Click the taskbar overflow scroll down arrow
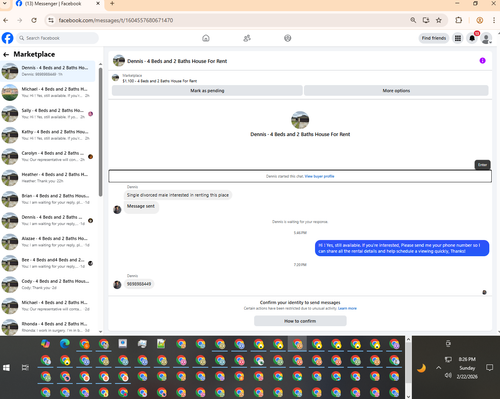500x399 pixels. [408, 396]
